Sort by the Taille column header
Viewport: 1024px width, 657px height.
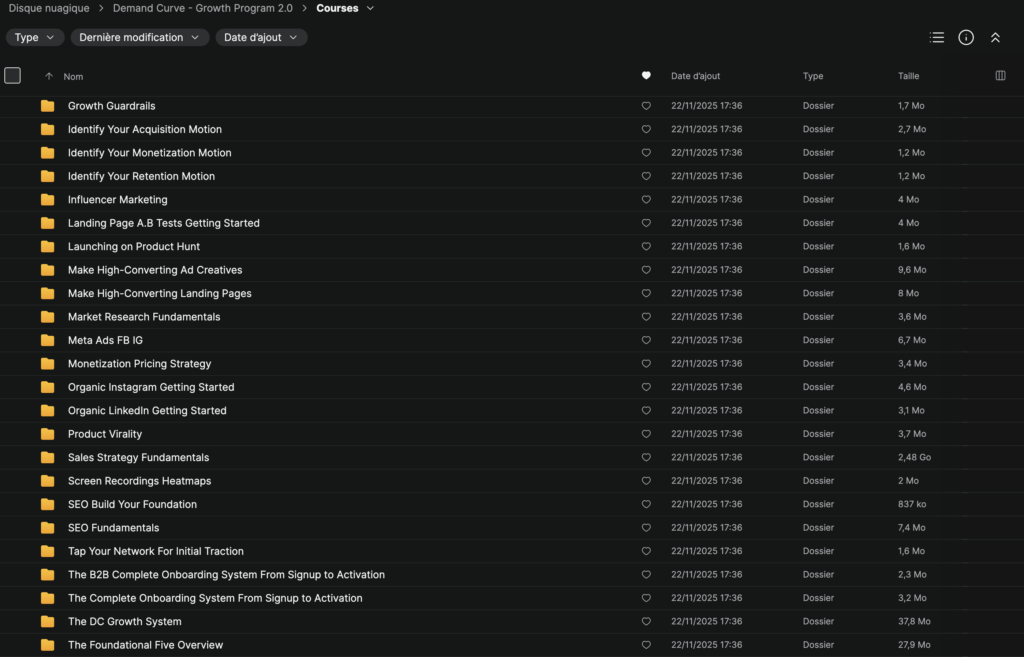(x=908, y=76)
